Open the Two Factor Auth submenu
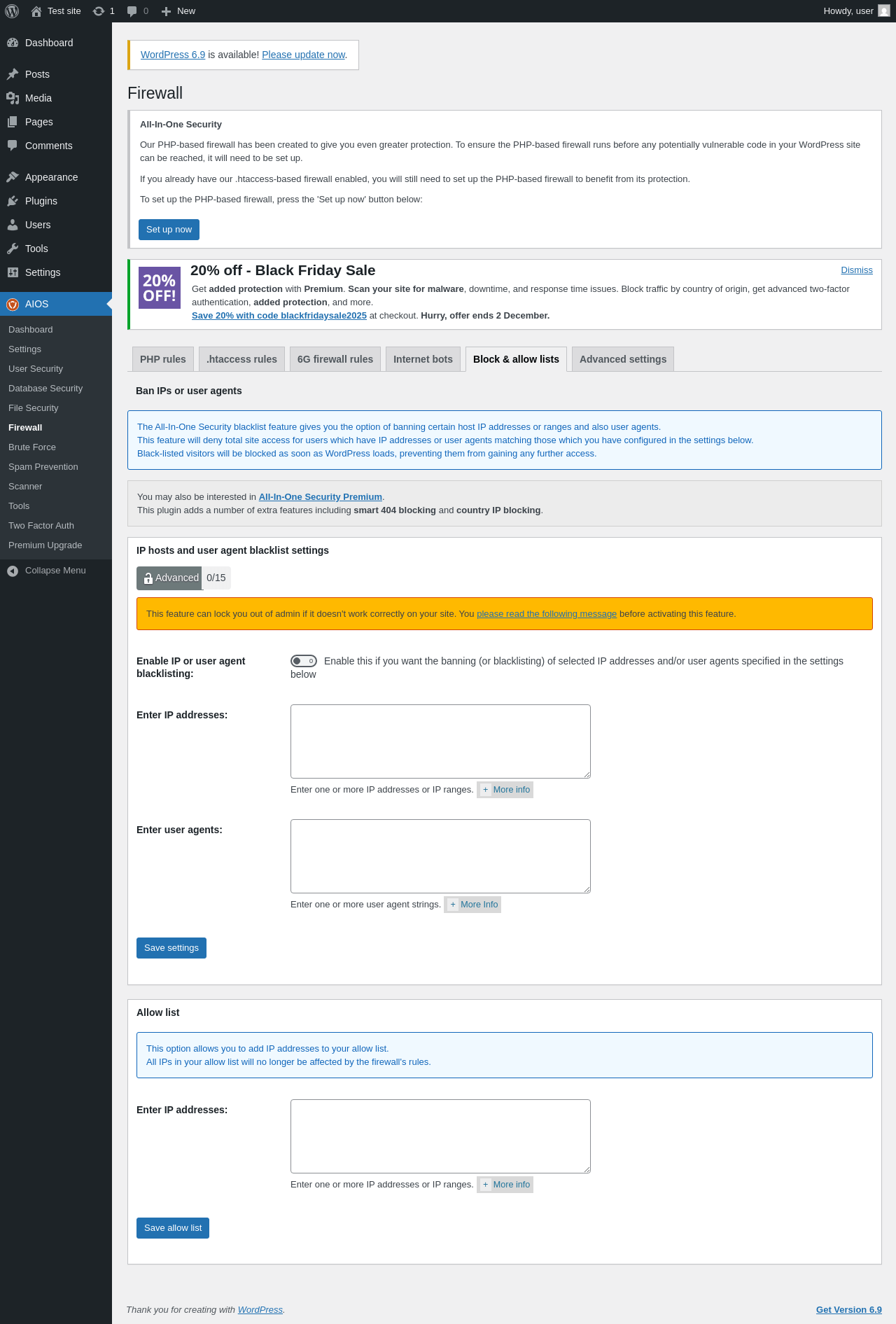Viewport: 896px width, 1324px height. coord(56,526)
